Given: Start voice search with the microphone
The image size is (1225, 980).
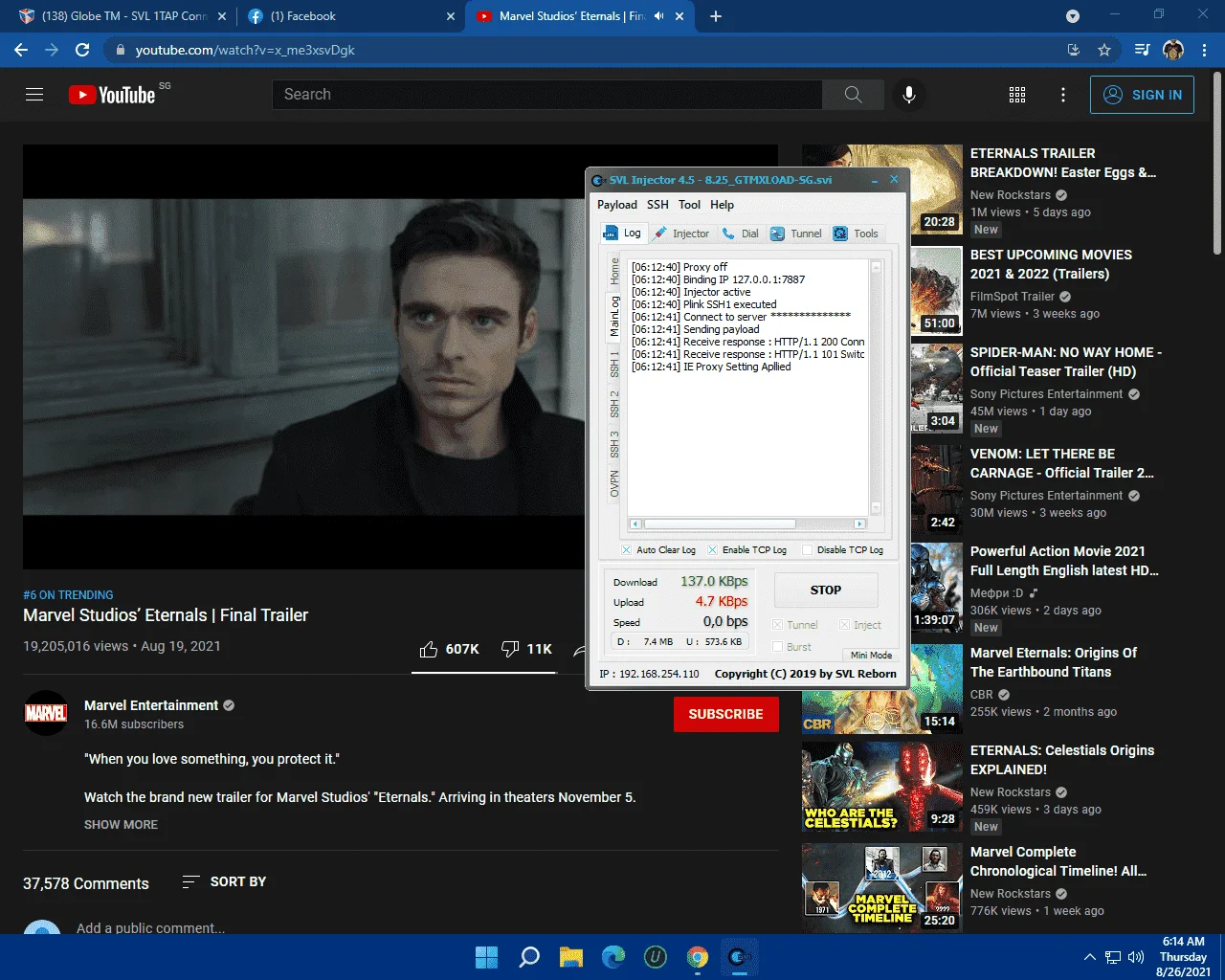Looking at the screenshot, I should pos(909,95).
